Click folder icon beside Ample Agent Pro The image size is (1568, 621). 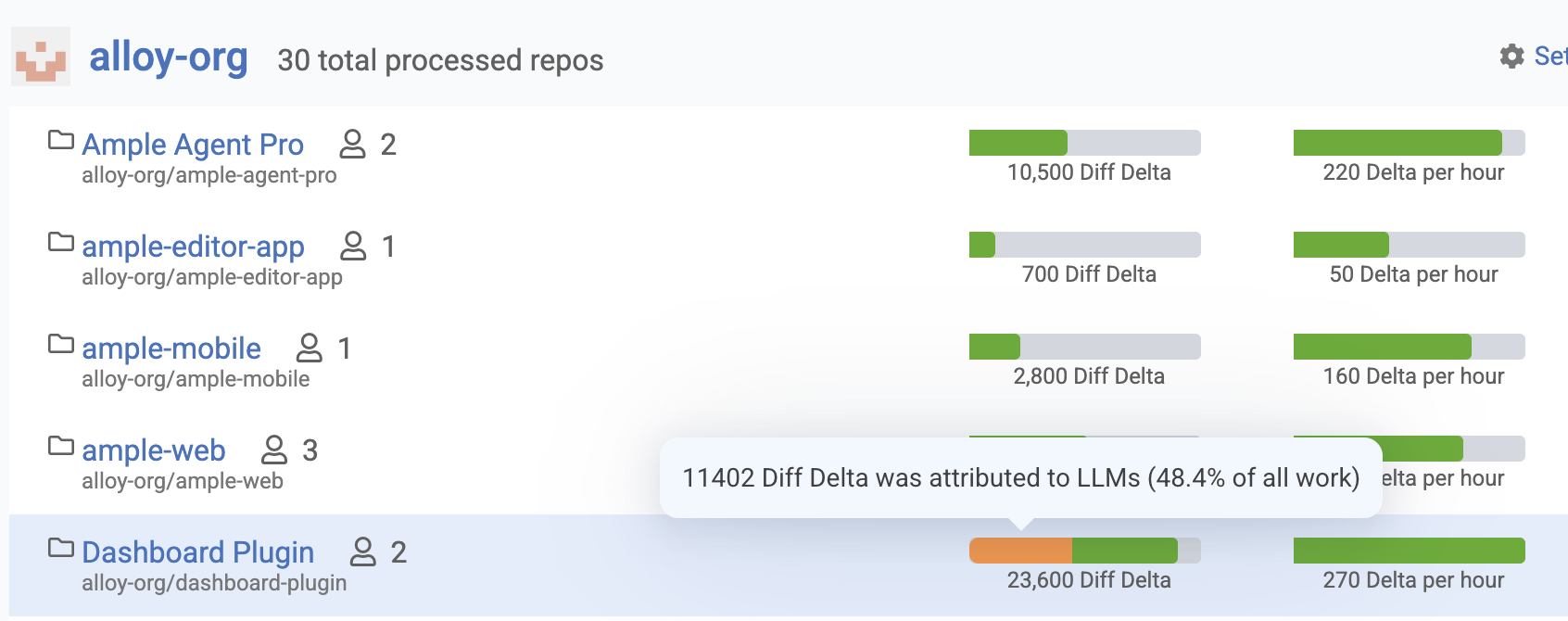pos(61,141)
